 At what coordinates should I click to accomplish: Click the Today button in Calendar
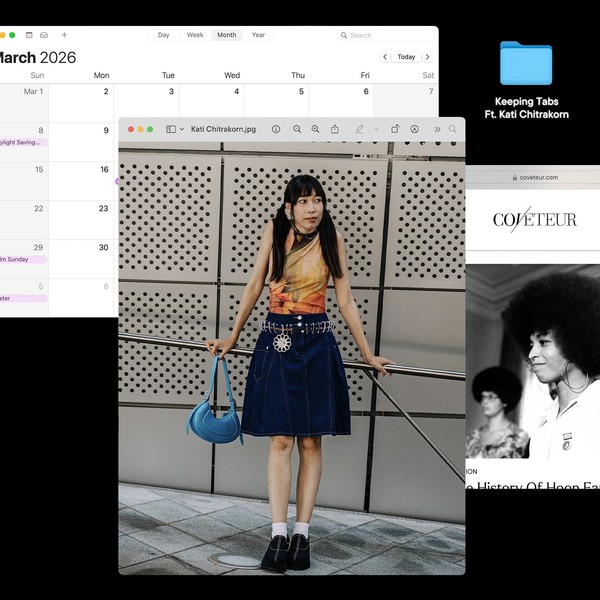pos(406,57)
